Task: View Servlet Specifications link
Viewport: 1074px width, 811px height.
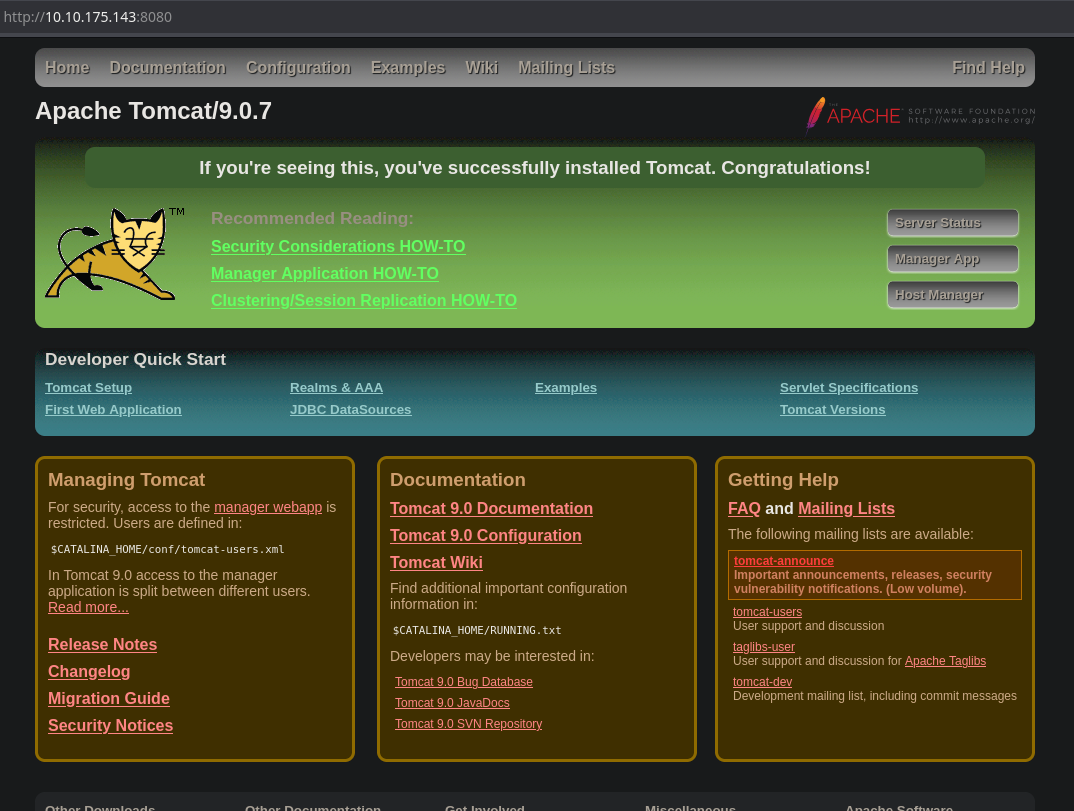Action: pos(848,388)
